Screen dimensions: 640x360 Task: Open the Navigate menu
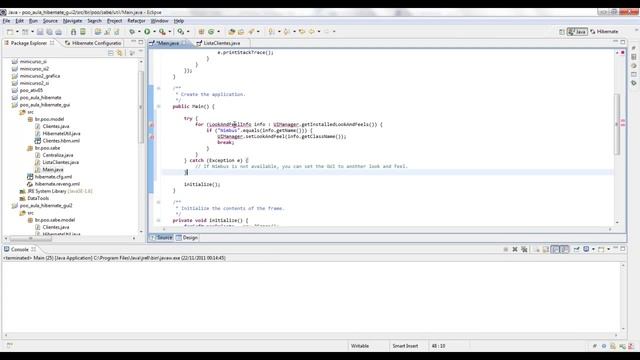[x=72, y=21]
